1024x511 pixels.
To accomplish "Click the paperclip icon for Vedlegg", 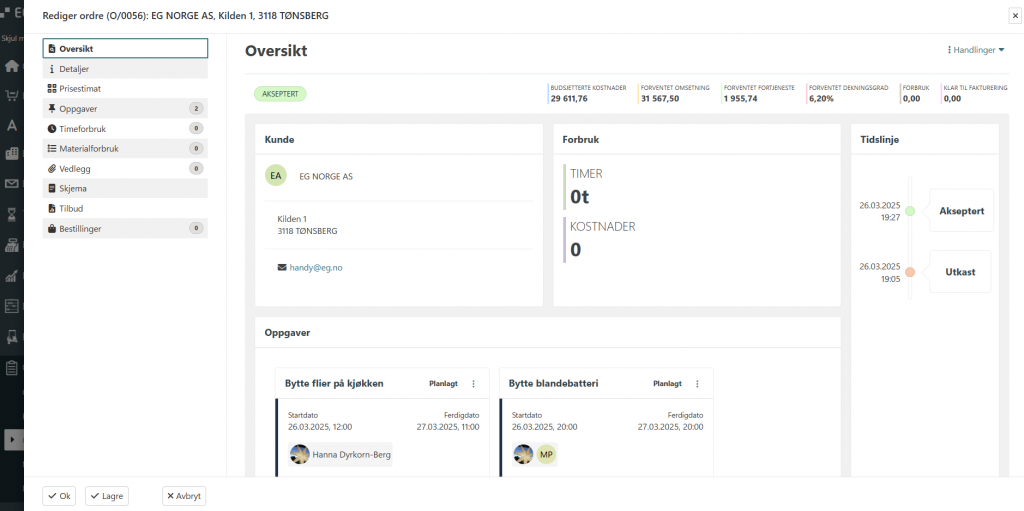I will 52,169.
